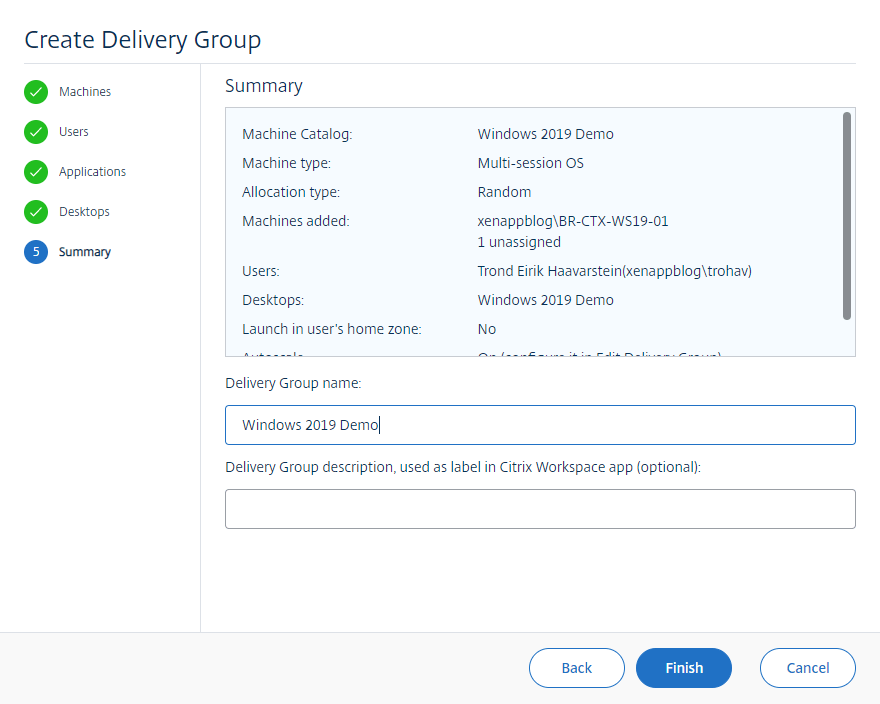Select the Summary wizard step

[85, 252]
